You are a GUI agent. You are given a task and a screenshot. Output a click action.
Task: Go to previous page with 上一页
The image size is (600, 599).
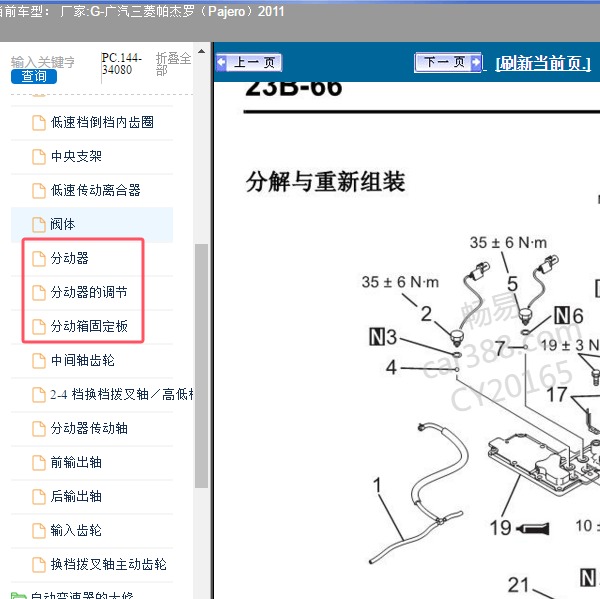(x=249, y=62)
